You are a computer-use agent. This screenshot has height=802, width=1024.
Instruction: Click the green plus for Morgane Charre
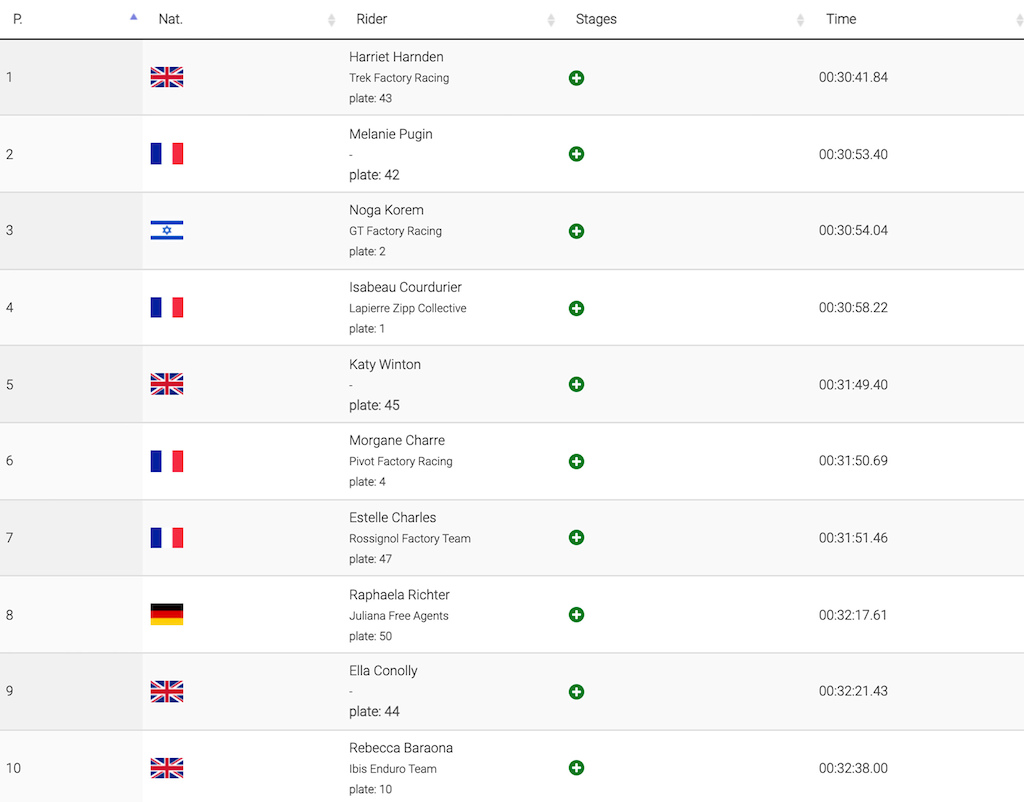[576, 462]
